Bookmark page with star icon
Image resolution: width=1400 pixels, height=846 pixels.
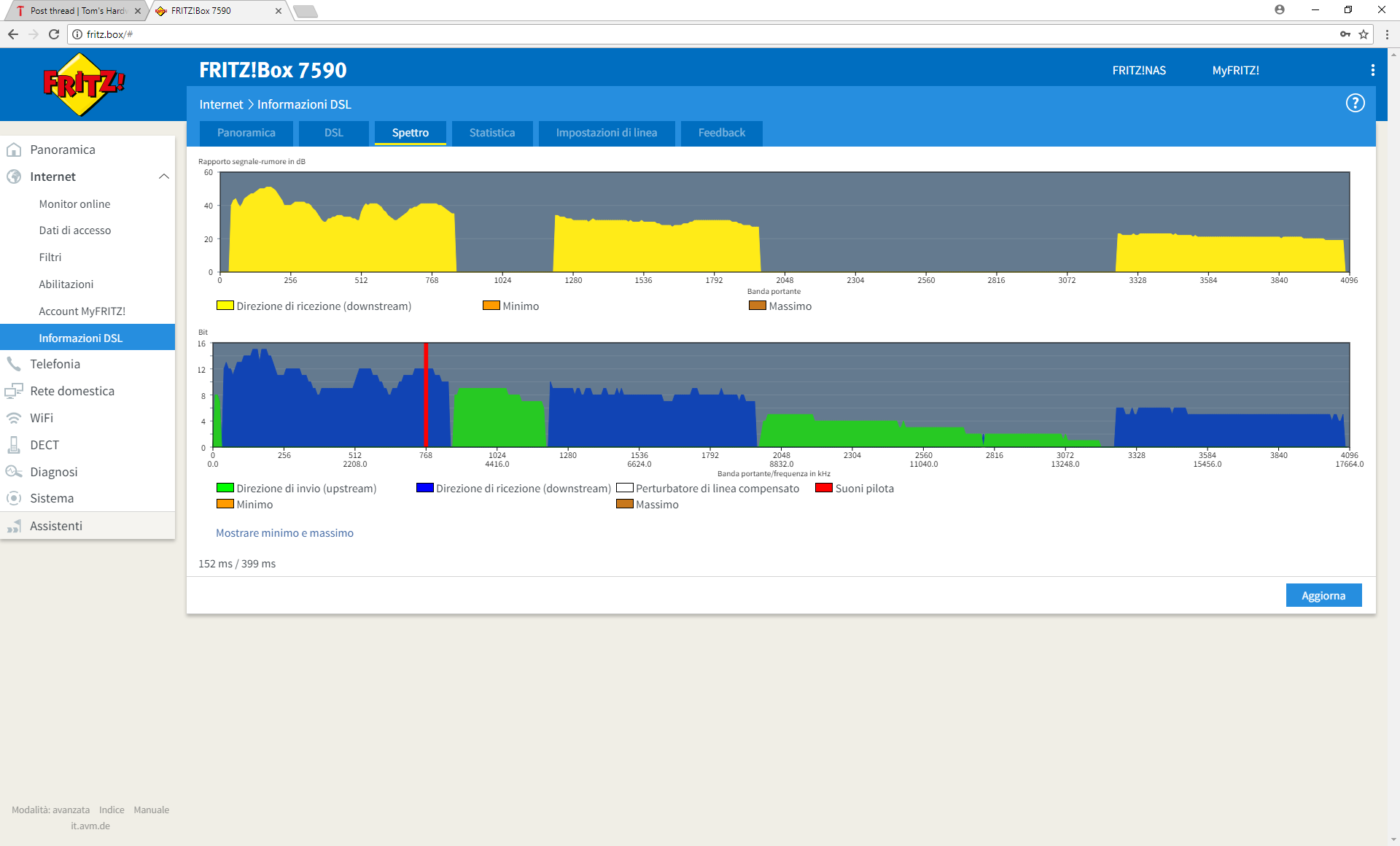(x=1363, y=34)
